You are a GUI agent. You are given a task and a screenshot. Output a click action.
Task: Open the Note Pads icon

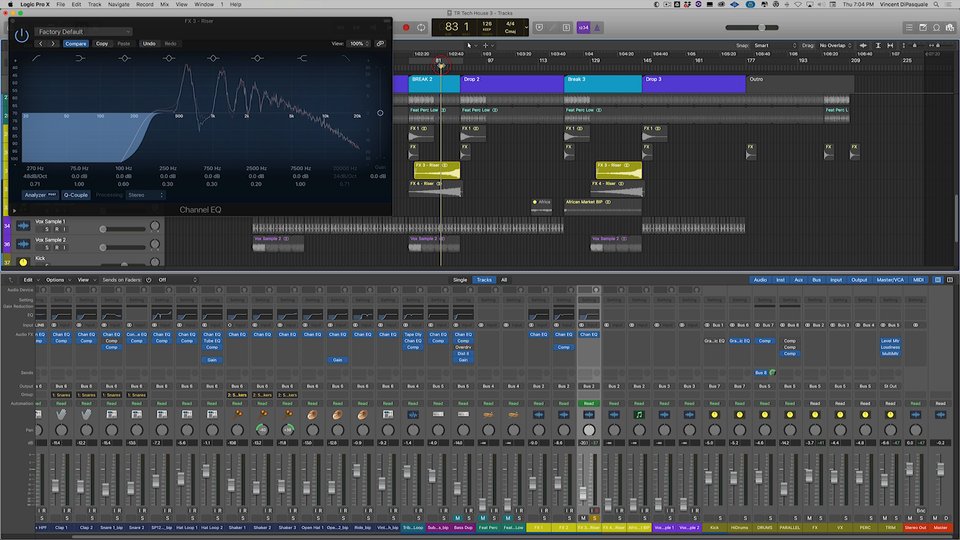pos(923,28)
